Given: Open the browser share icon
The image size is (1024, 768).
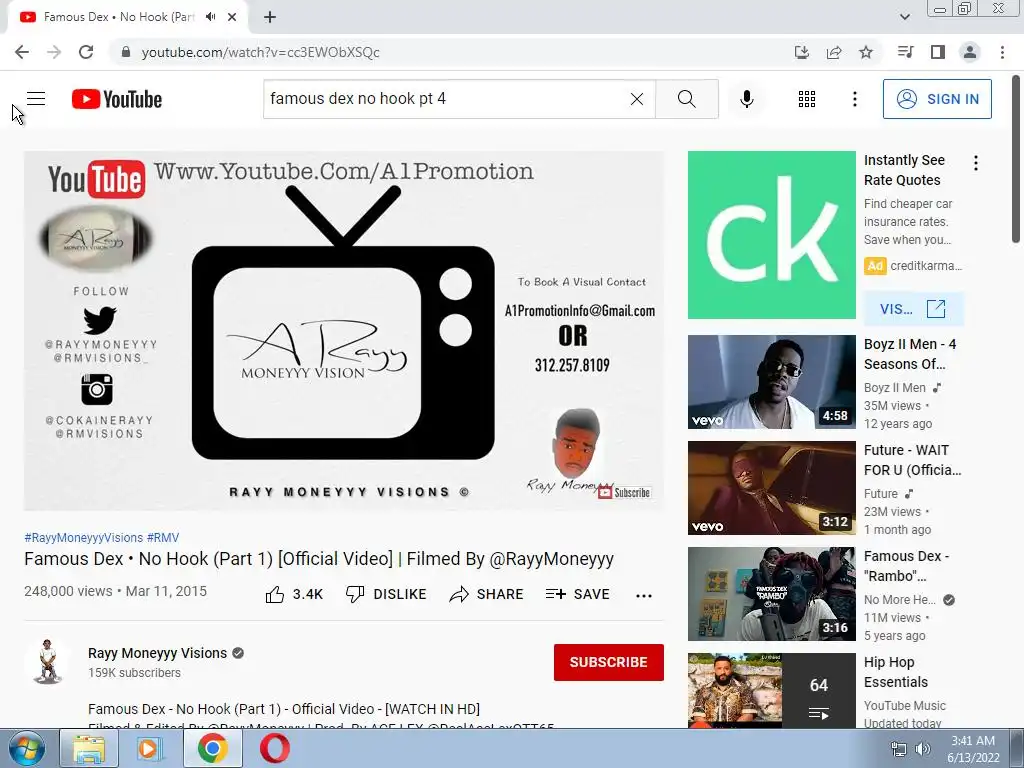Looking at the screenshot, I should coord(834,52).
